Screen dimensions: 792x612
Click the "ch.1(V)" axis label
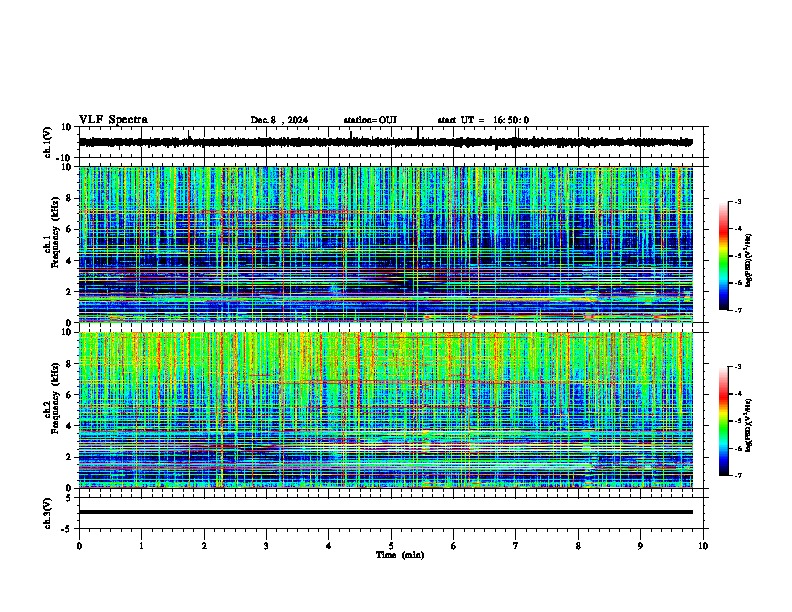48,142
